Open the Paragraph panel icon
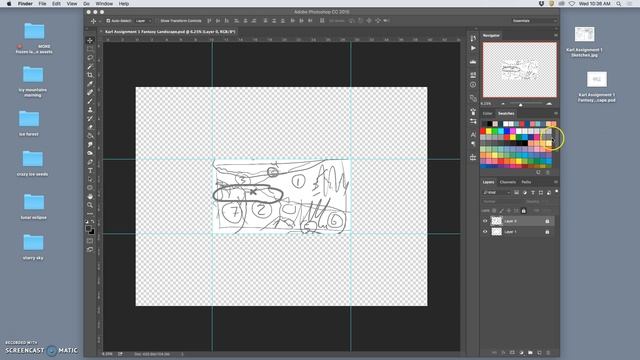 473,144
